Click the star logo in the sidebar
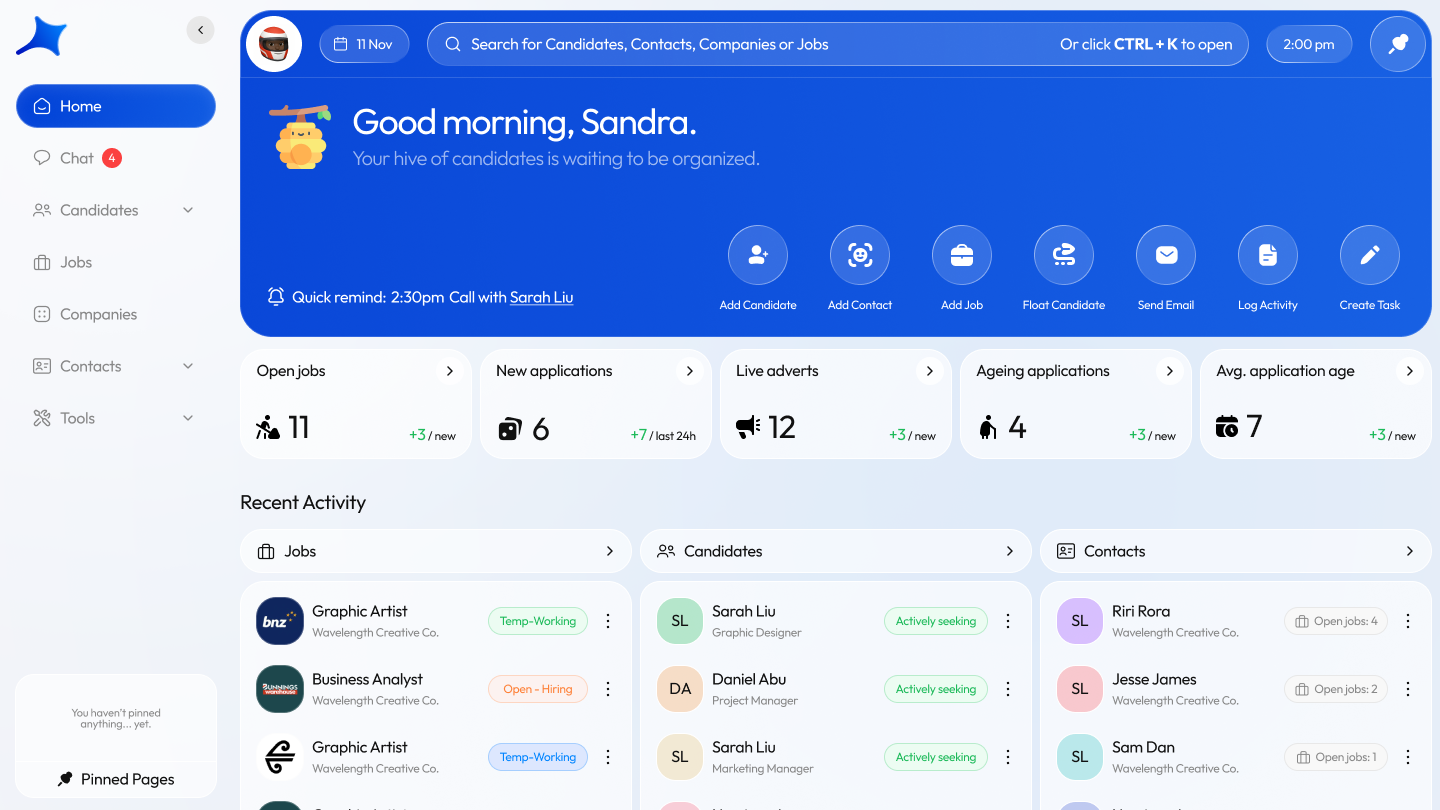 42,37
